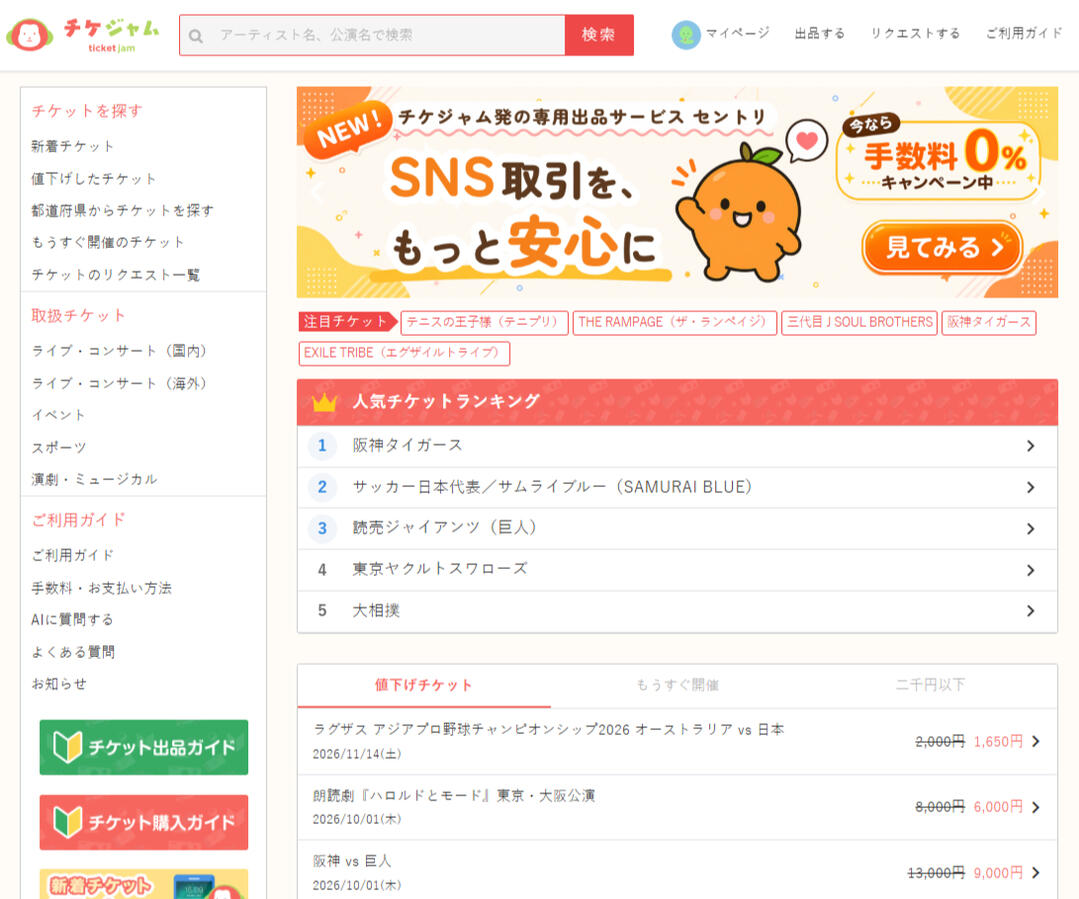This screenshot has width=1079, height=899.
Task: Click 阪神 vs 巨人 ticket title
Action: coord(352,861)
